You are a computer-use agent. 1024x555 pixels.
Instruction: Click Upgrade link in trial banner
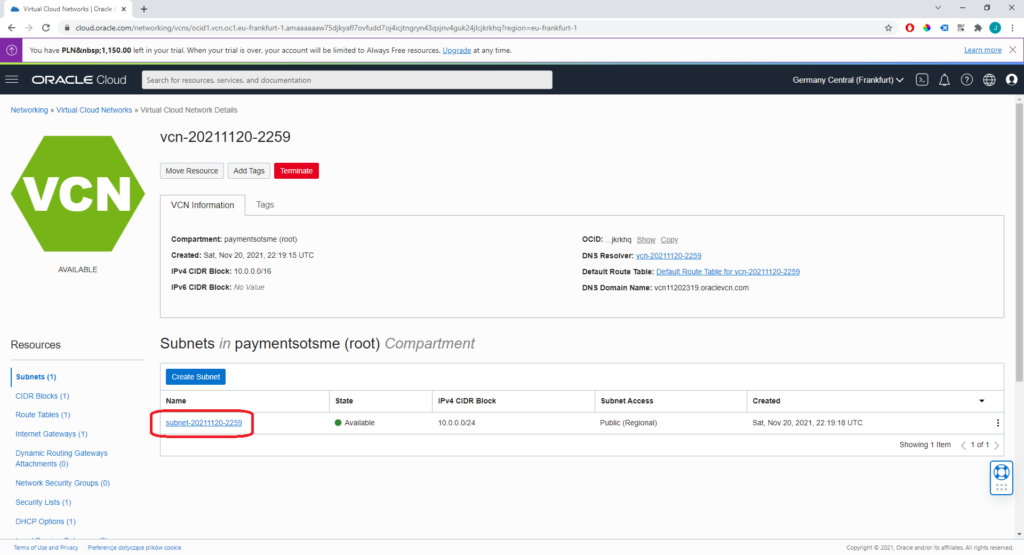tap(456, 50)
